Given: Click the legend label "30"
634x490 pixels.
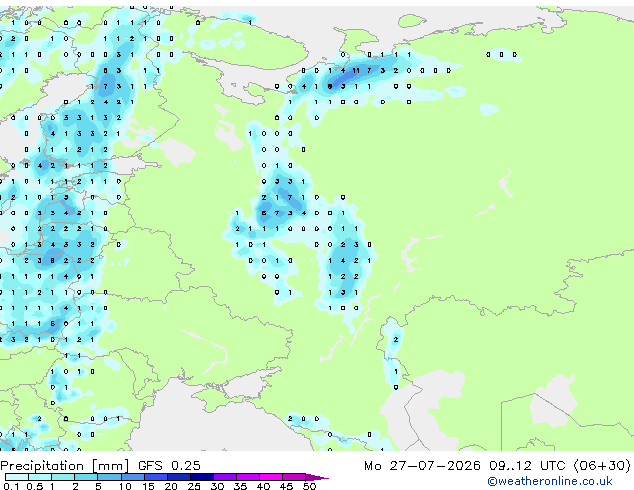Looking at the screenshot, I should click(x=217, y=486).
